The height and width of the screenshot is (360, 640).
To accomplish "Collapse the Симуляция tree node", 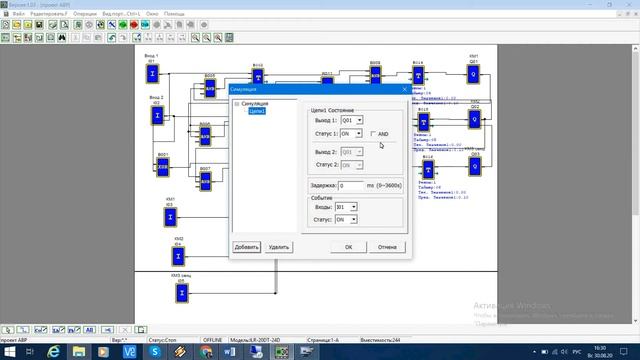I will [x=237, y=104].
